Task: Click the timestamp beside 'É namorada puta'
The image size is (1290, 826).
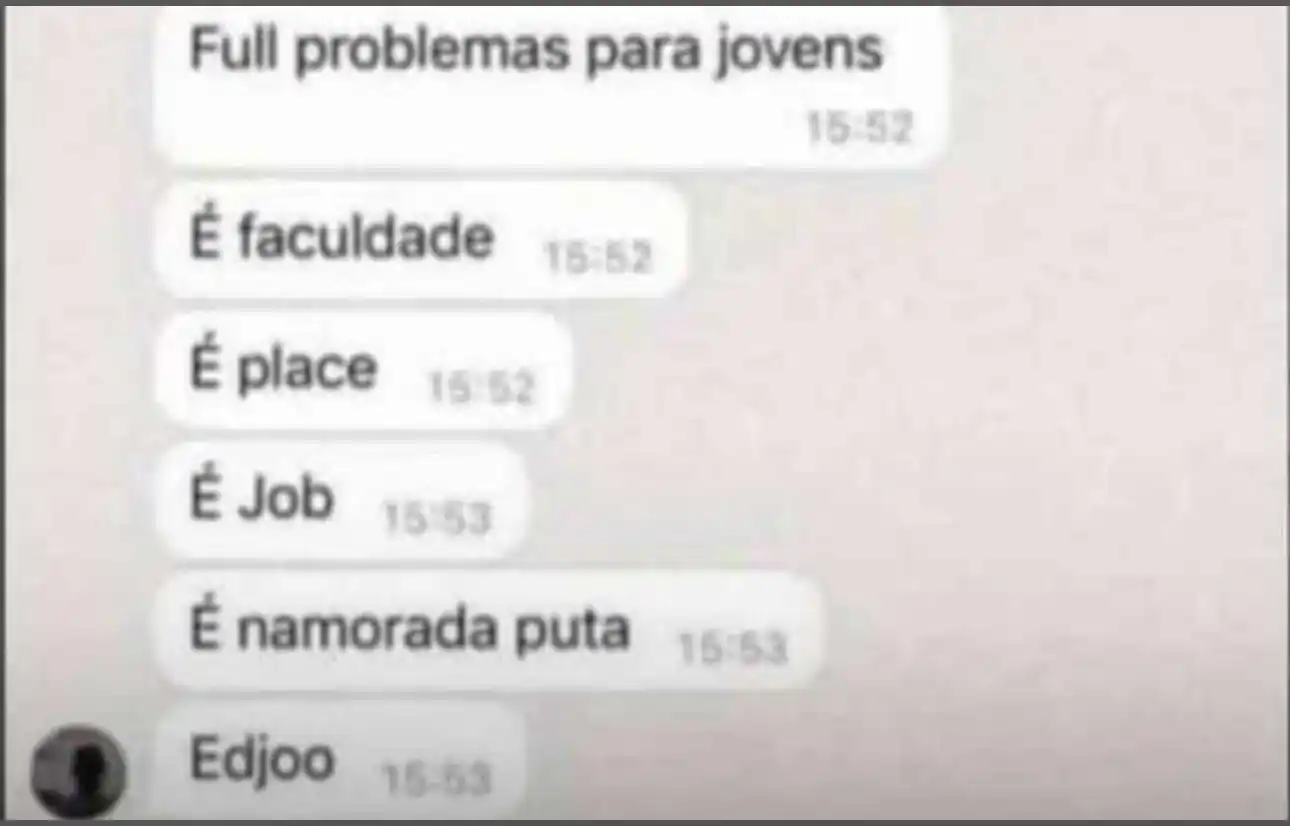Action: click(x=733, y=649)
